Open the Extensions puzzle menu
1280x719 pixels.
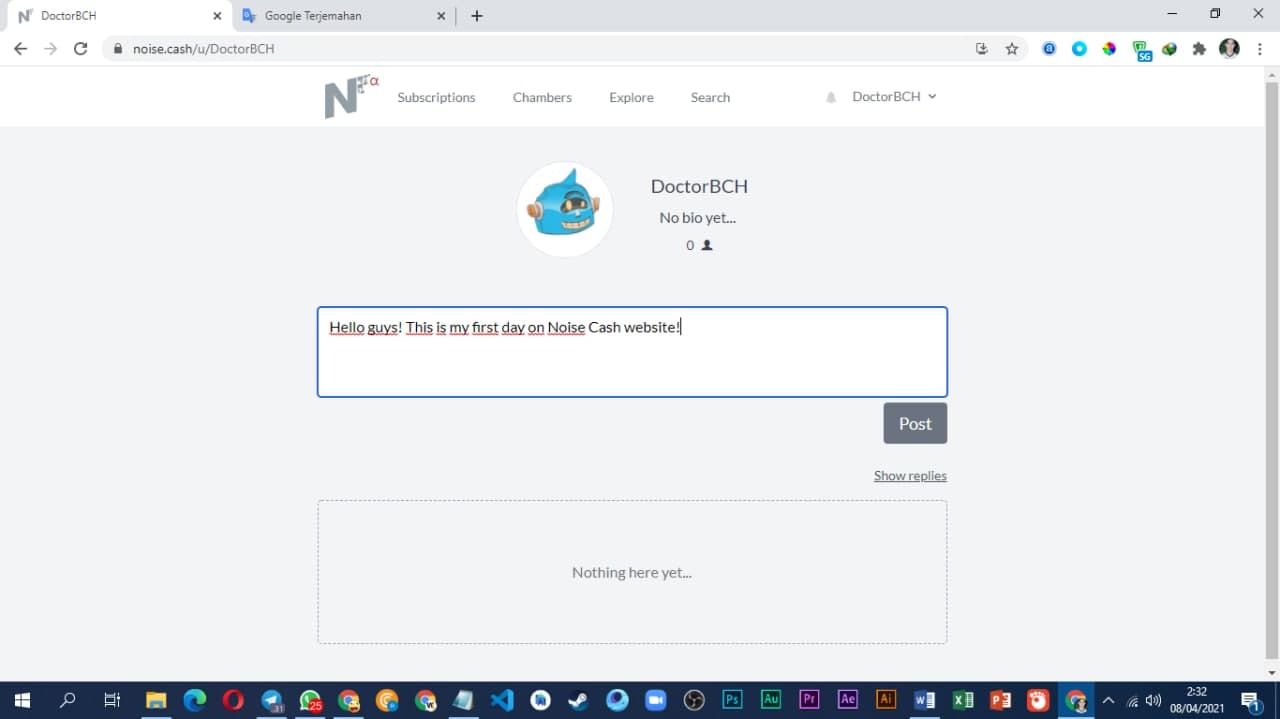[1199, 48]
